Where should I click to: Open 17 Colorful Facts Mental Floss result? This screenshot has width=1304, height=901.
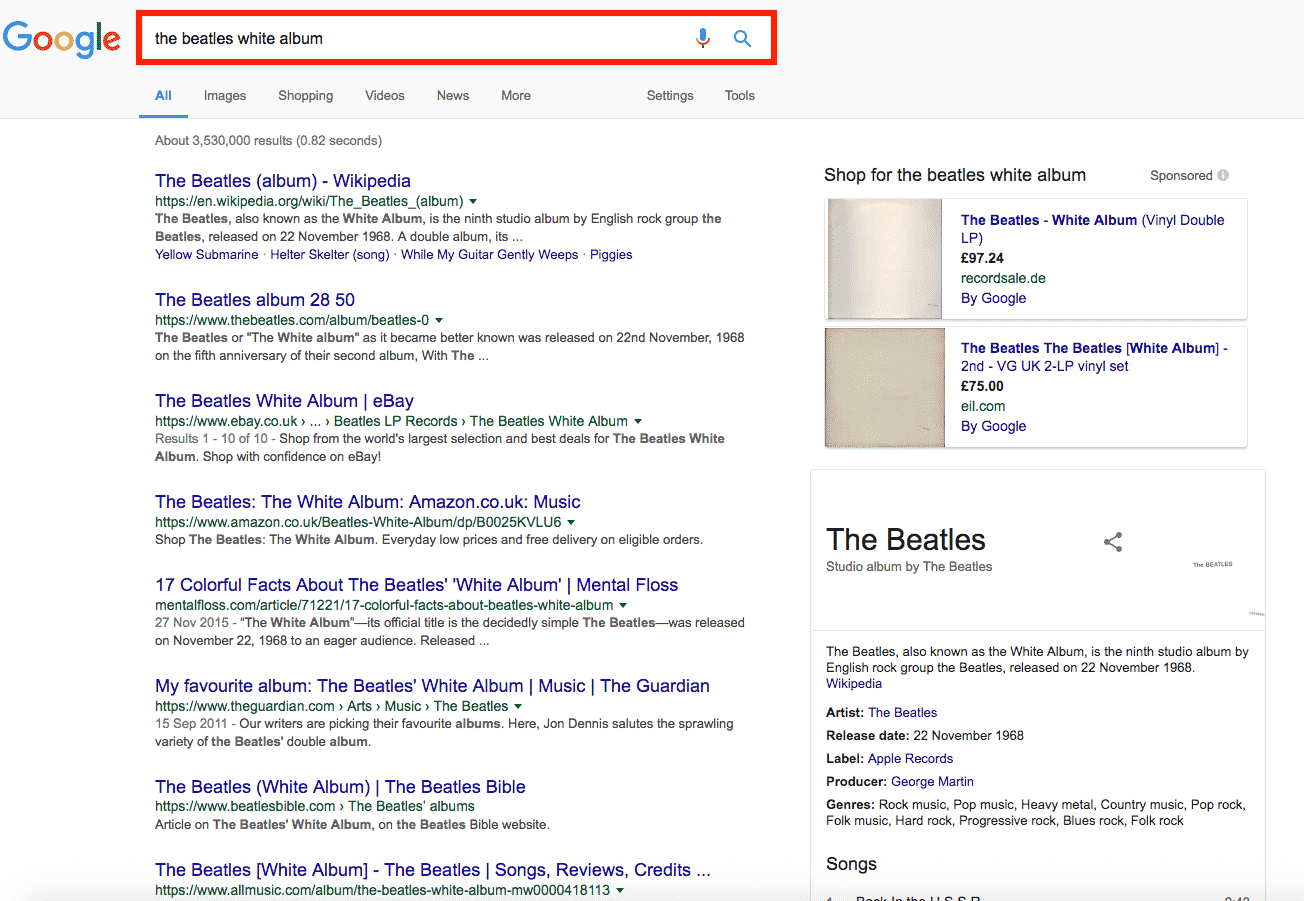[x=417, y=585]
